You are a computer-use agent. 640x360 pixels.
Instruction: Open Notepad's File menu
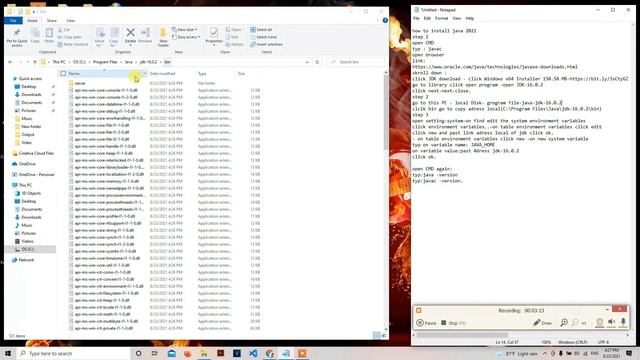416,18
